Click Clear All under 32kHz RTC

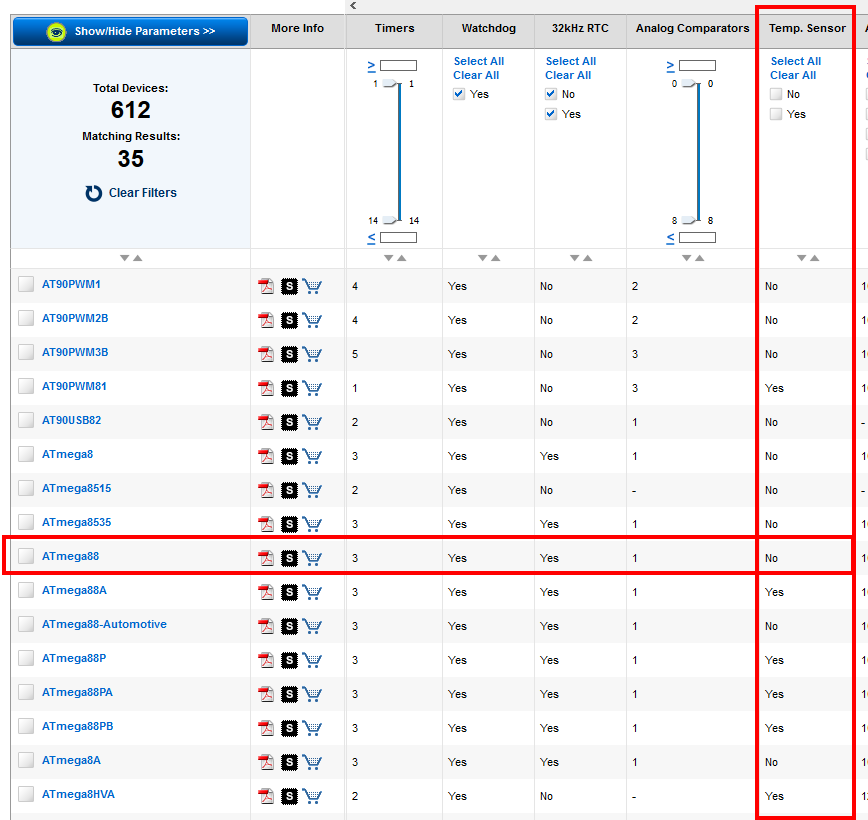[568, 75]
